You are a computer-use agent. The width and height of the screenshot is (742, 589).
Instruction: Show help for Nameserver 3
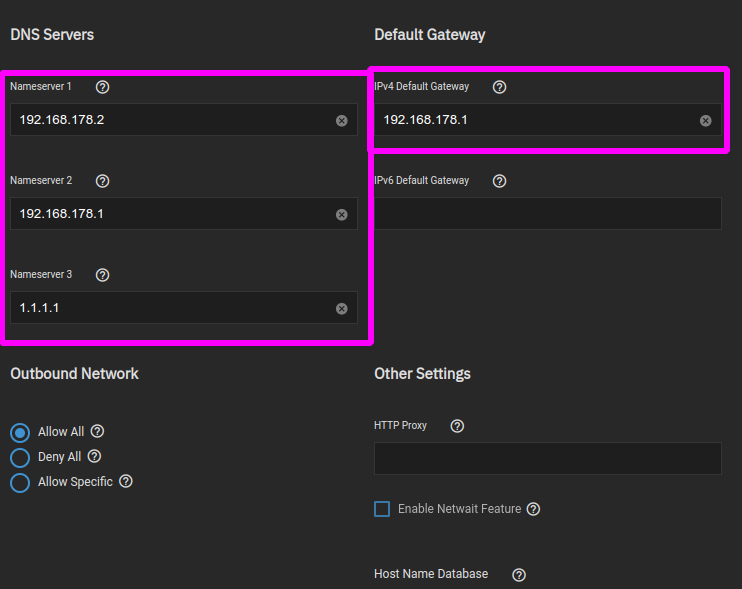102,275
